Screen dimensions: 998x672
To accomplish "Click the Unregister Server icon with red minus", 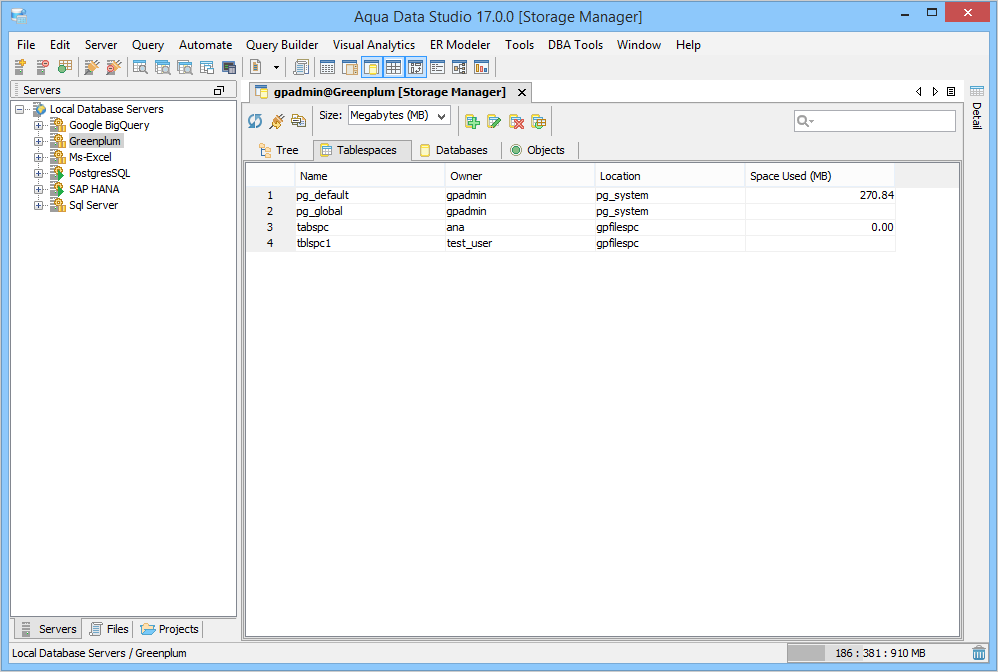I will point(42,66).
